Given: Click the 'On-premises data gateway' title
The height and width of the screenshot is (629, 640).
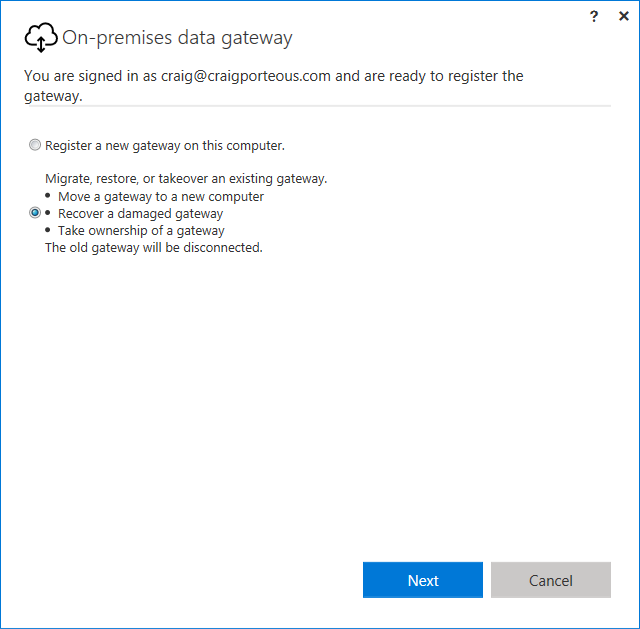Looking at the screenshot, I should (x=177, y=38).
